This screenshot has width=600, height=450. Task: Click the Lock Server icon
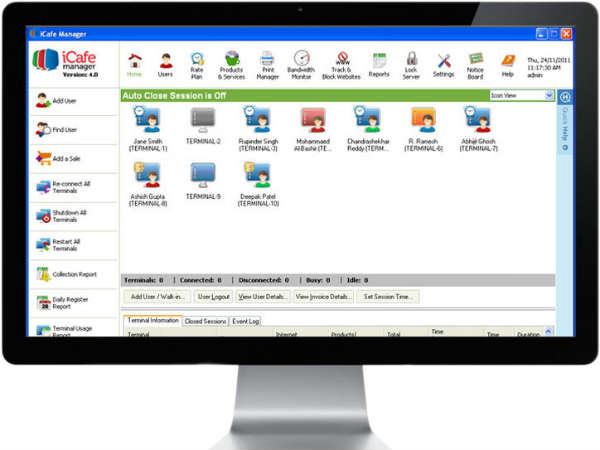pyautogui.click(x=411, y=66)
